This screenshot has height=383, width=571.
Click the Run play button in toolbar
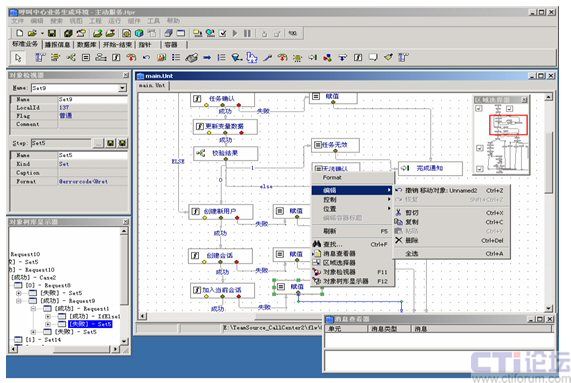(235, 33)
